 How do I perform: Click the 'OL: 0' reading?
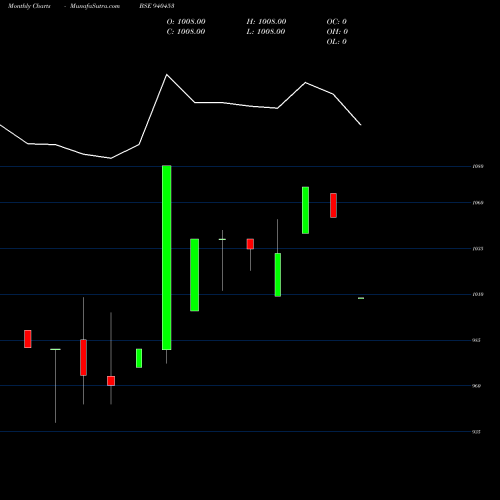337,42
